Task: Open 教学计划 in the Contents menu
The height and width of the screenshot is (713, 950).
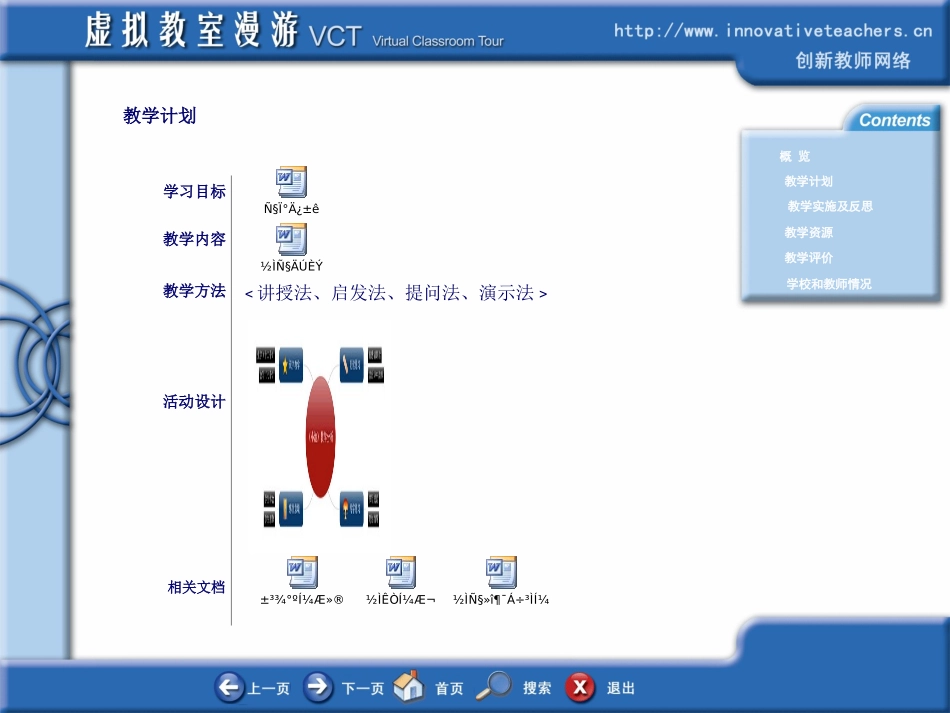Action: (x=808, y=181)
